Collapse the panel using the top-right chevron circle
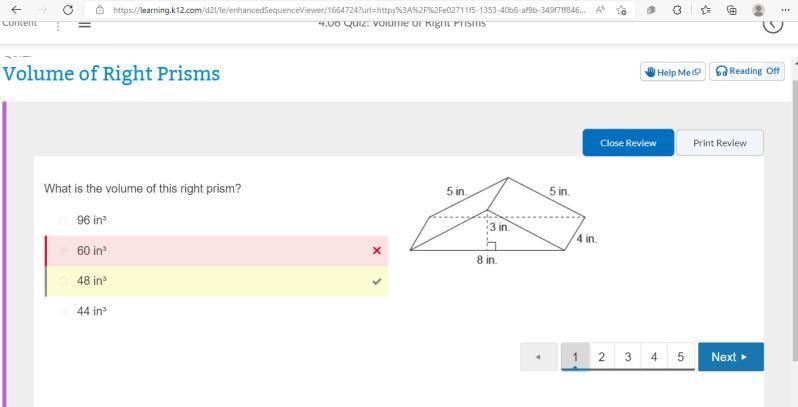Screen dimensions: 798x407 [773, 24]
